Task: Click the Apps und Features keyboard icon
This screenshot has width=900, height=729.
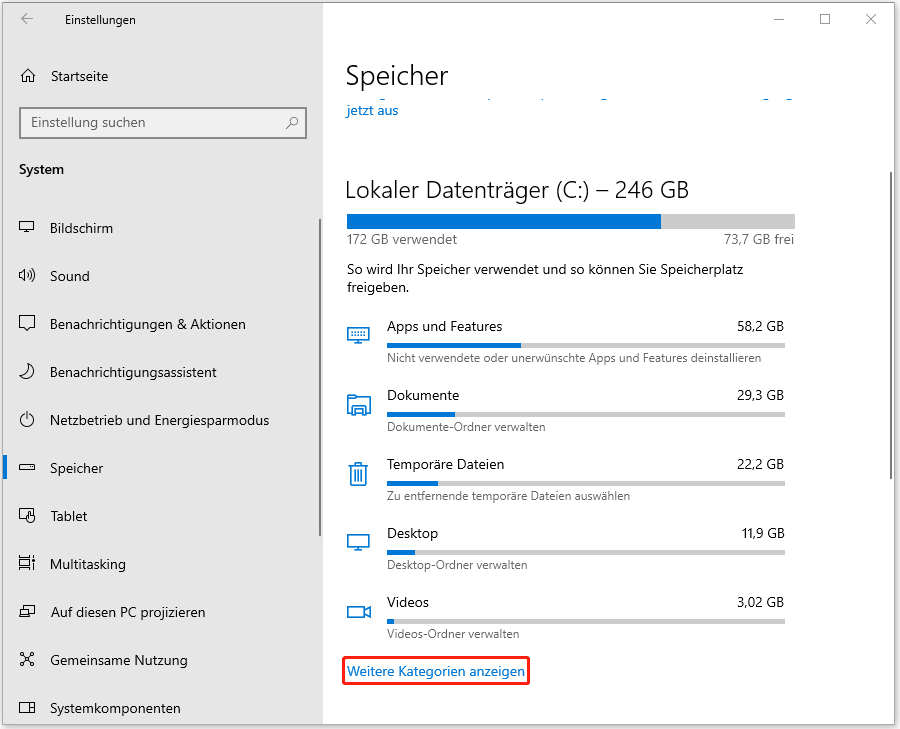Action: (x=358, y=335)
